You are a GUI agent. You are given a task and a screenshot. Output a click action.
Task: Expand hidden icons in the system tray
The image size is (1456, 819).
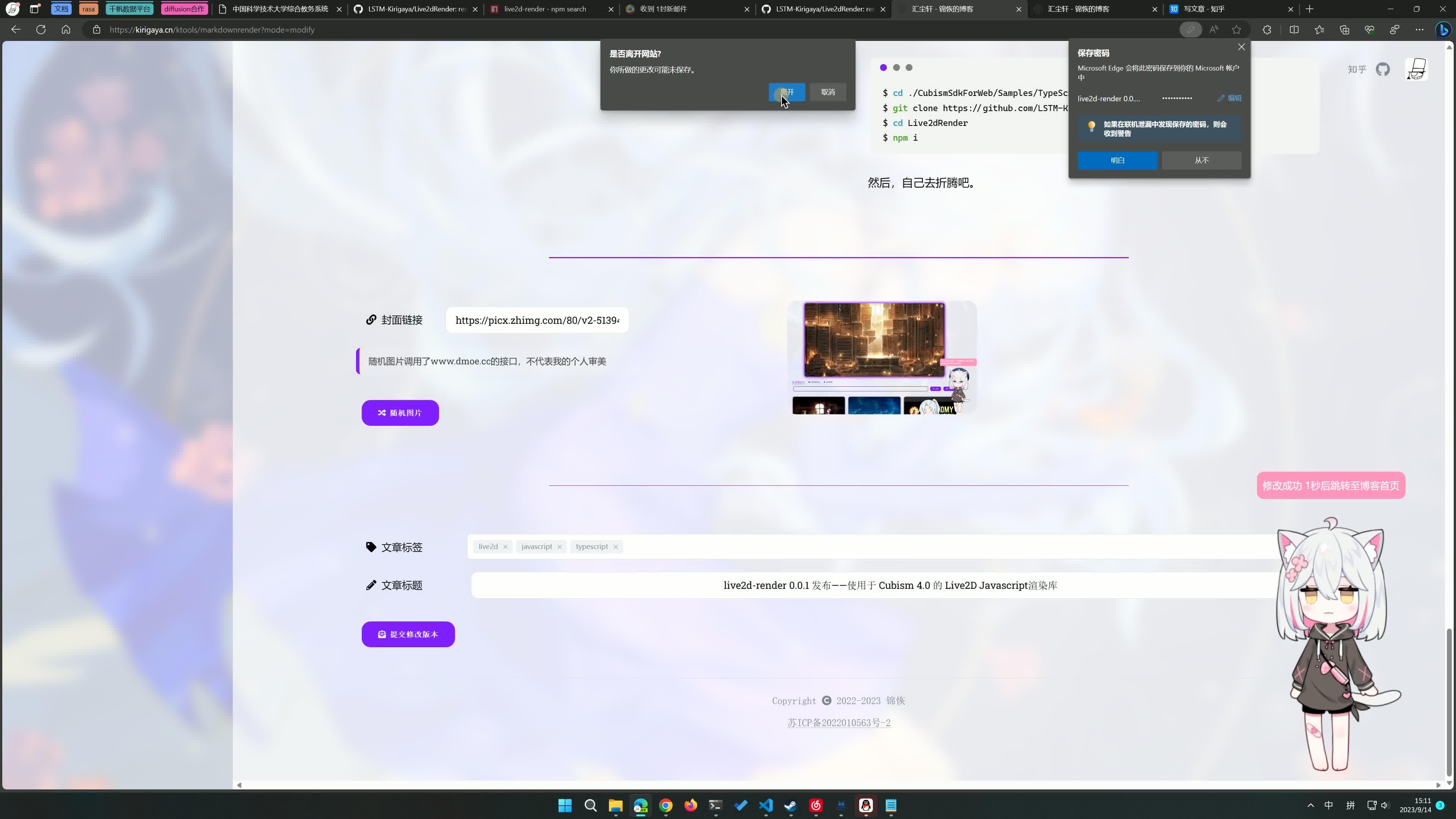(1310, 805)
